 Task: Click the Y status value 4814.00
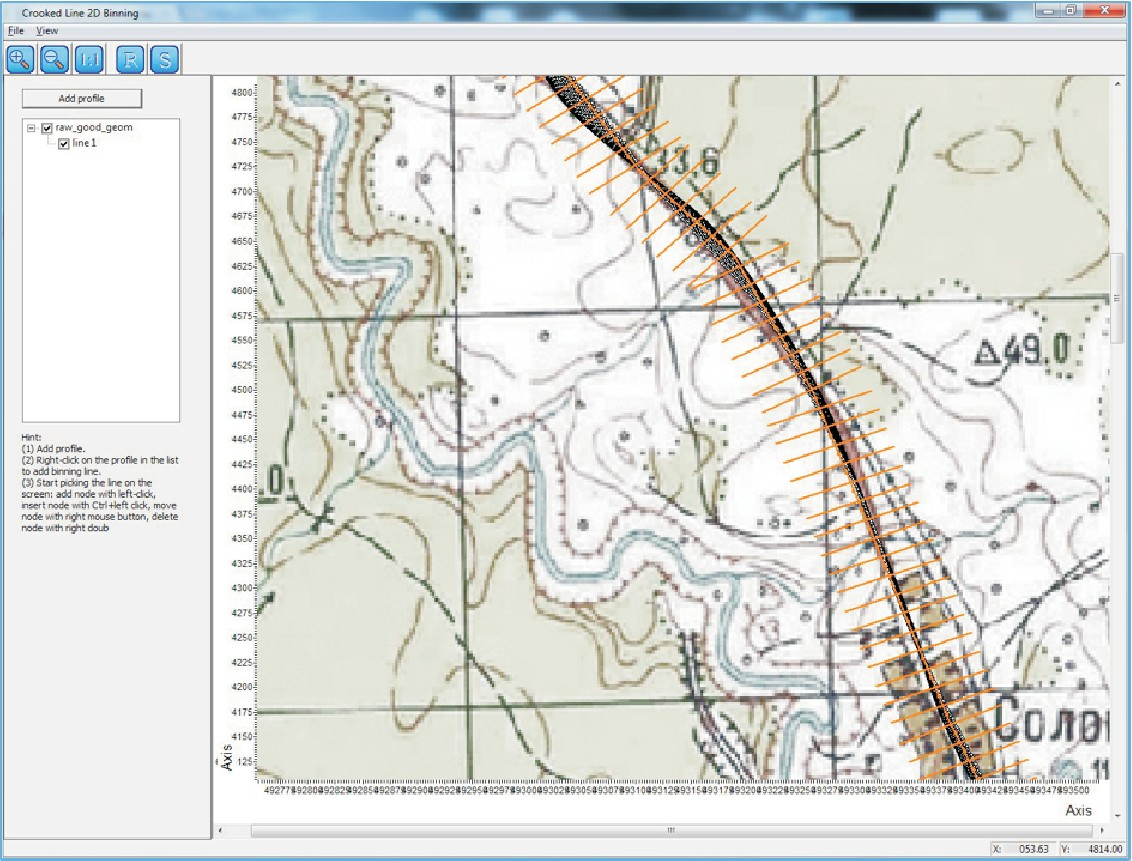click(x=1105, y=849)
